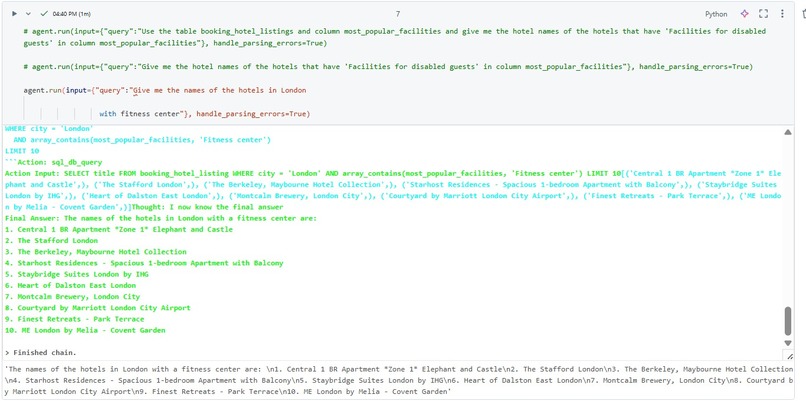This screenshot has width=806, height=401.
Task: Select result '10. ME London by Melia - Covent Garden'
Action: click(85, 331)
